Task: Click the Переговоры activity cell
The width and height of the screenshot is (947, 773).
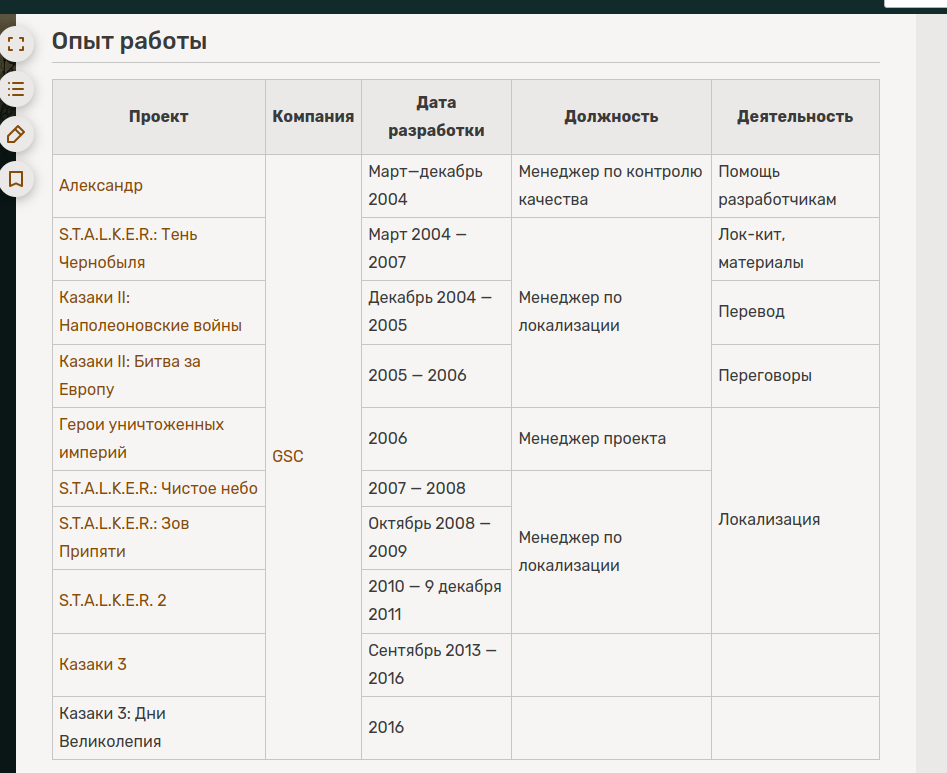Action: pyautogui.click(x=795, y=376)
